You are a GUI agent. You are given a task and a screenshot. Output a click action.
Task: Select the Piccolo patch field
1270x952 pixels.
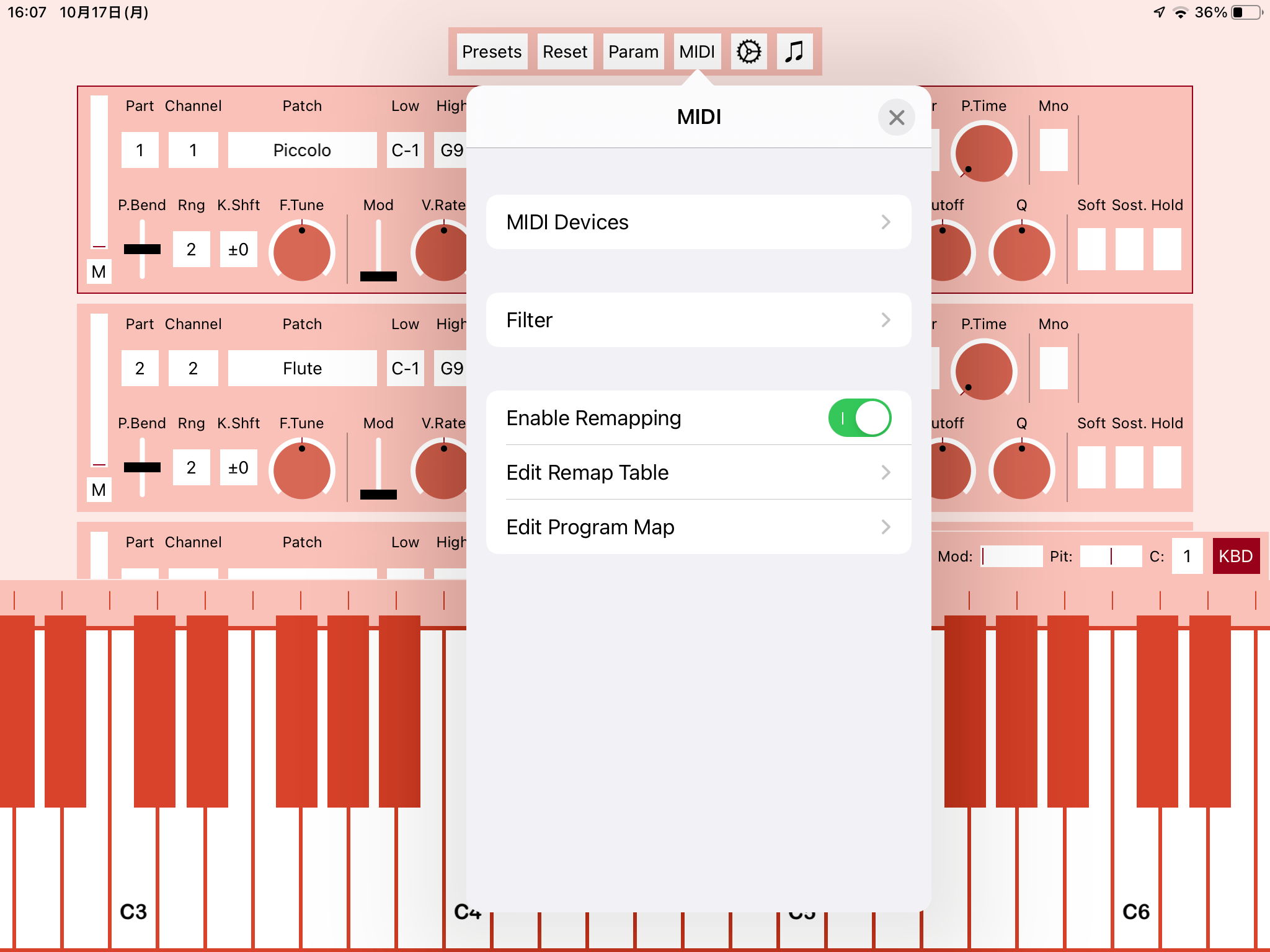(x=302, y=150)
